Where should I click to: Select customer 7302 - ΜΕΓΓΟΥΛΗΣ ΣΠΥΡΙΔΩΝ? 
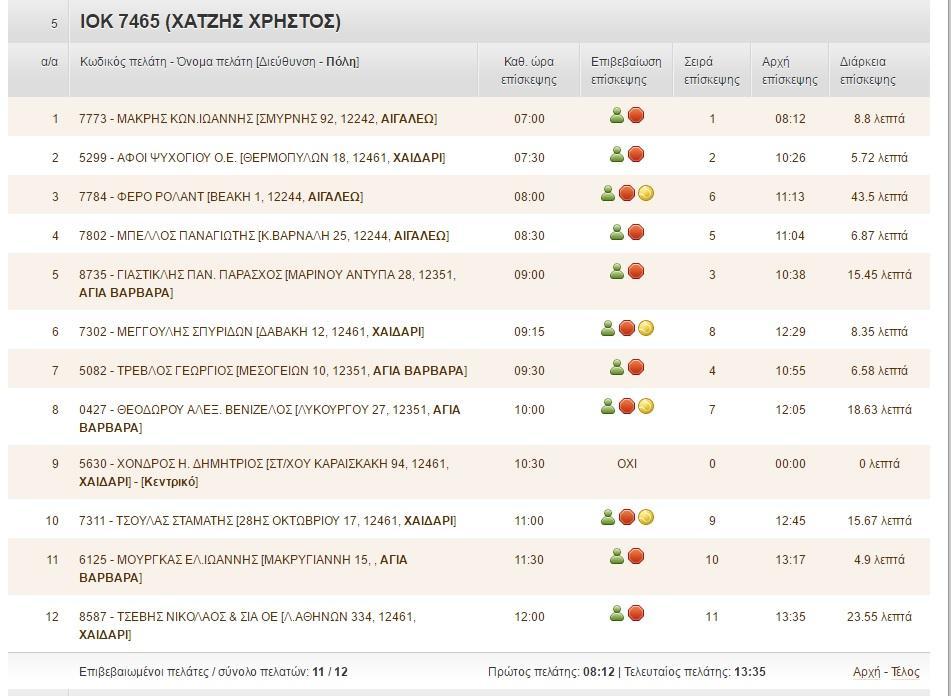[x=251, y=332]
